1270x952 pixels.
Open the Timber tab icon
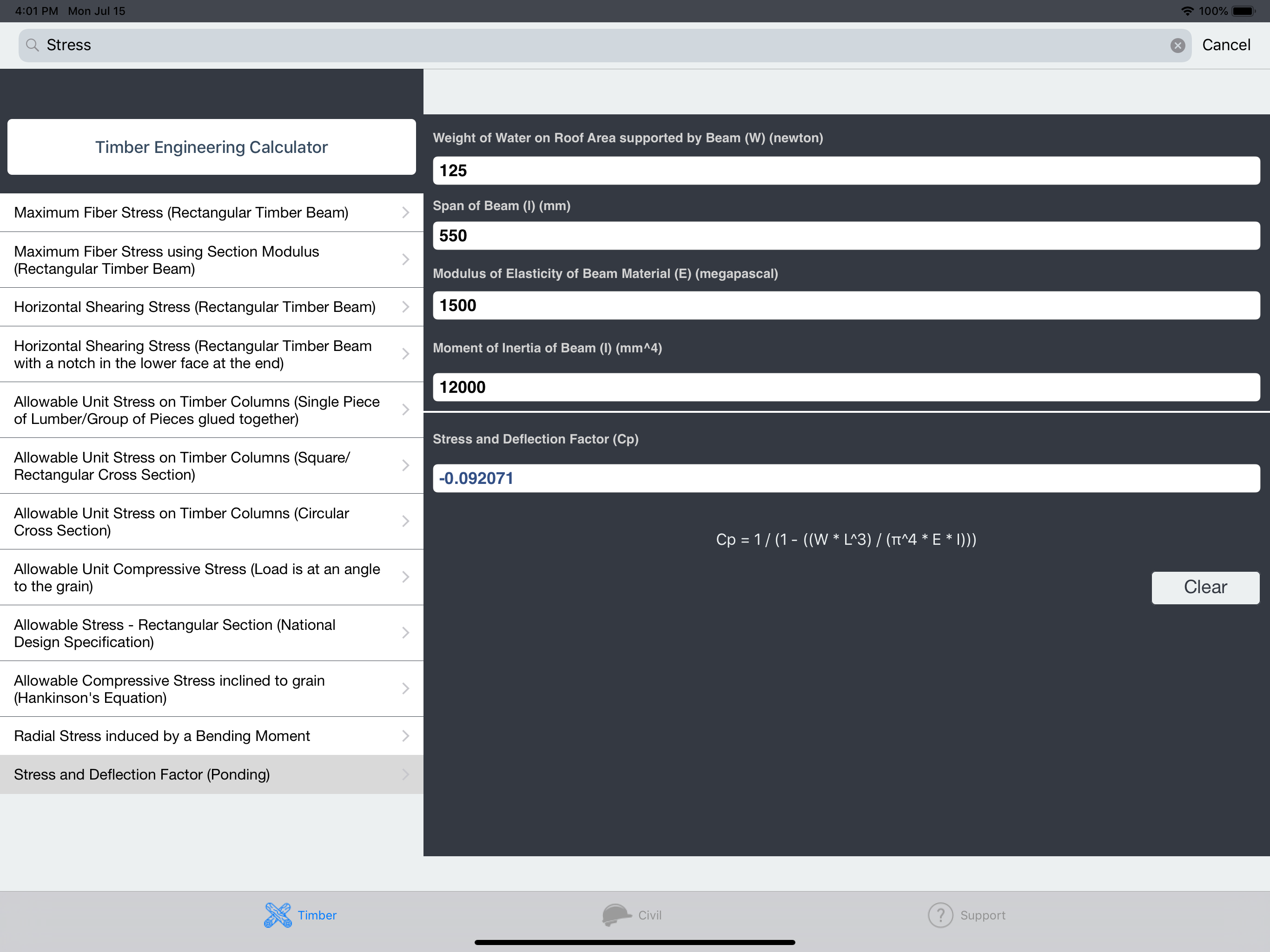(x=278, y=915)
